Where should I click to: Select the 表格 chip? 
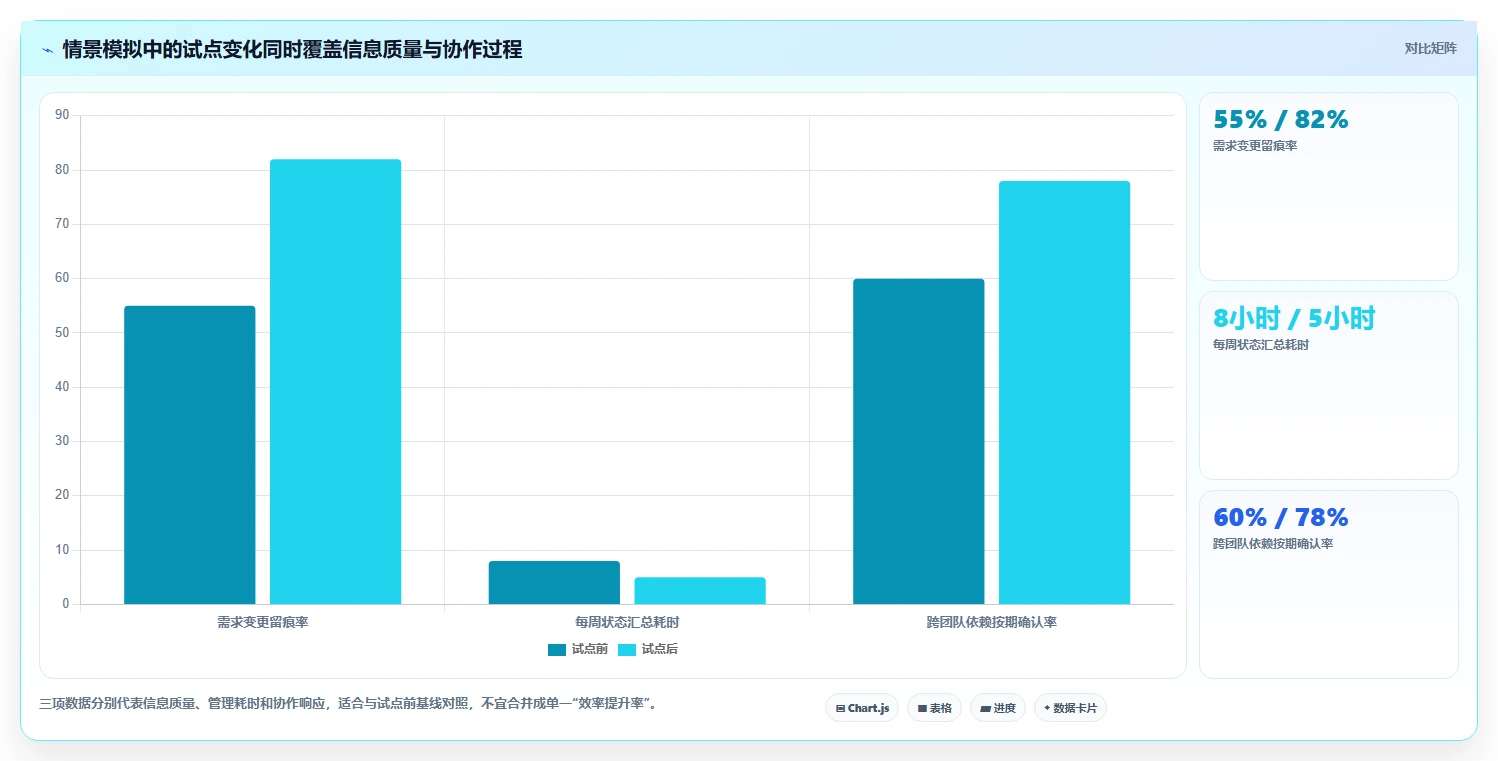pos(934,708)
